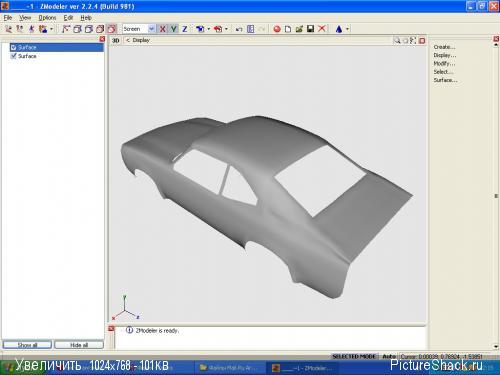500x375 pixels.
Task: Open the materials editor red sphere icon
Action: (x=277, y=29)
